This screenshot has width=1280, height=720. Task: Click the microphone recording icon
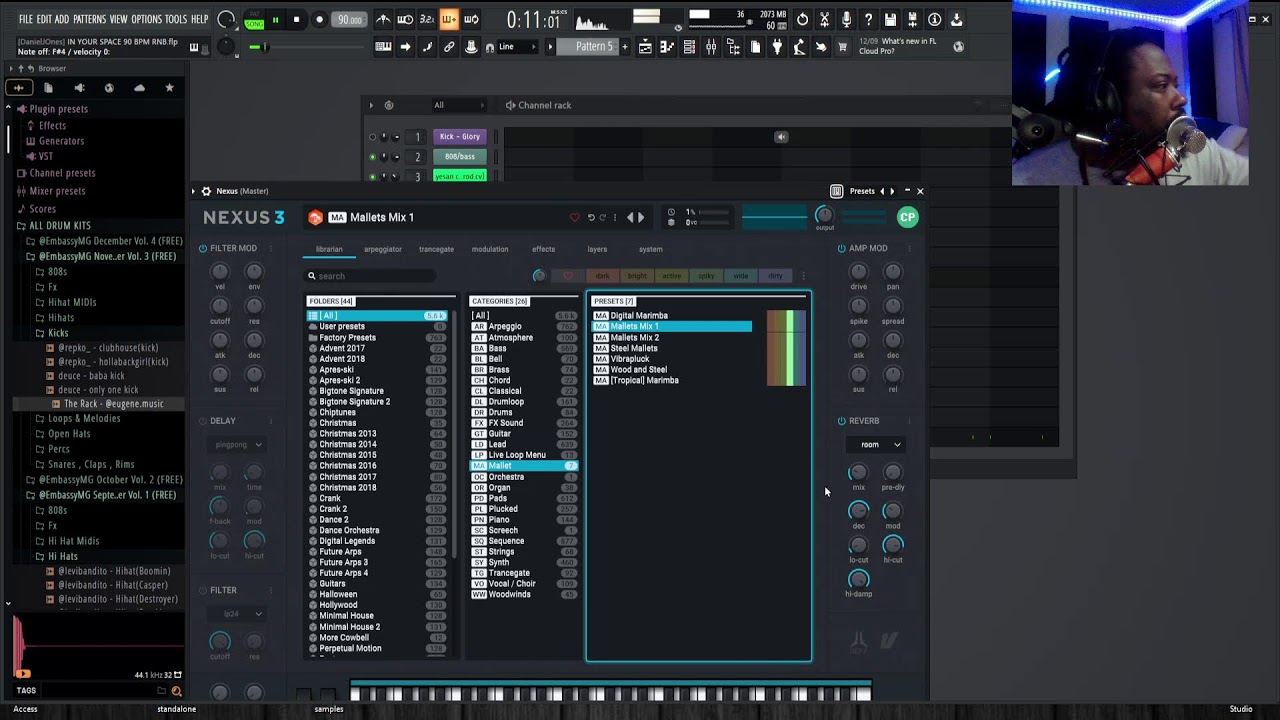846,19
